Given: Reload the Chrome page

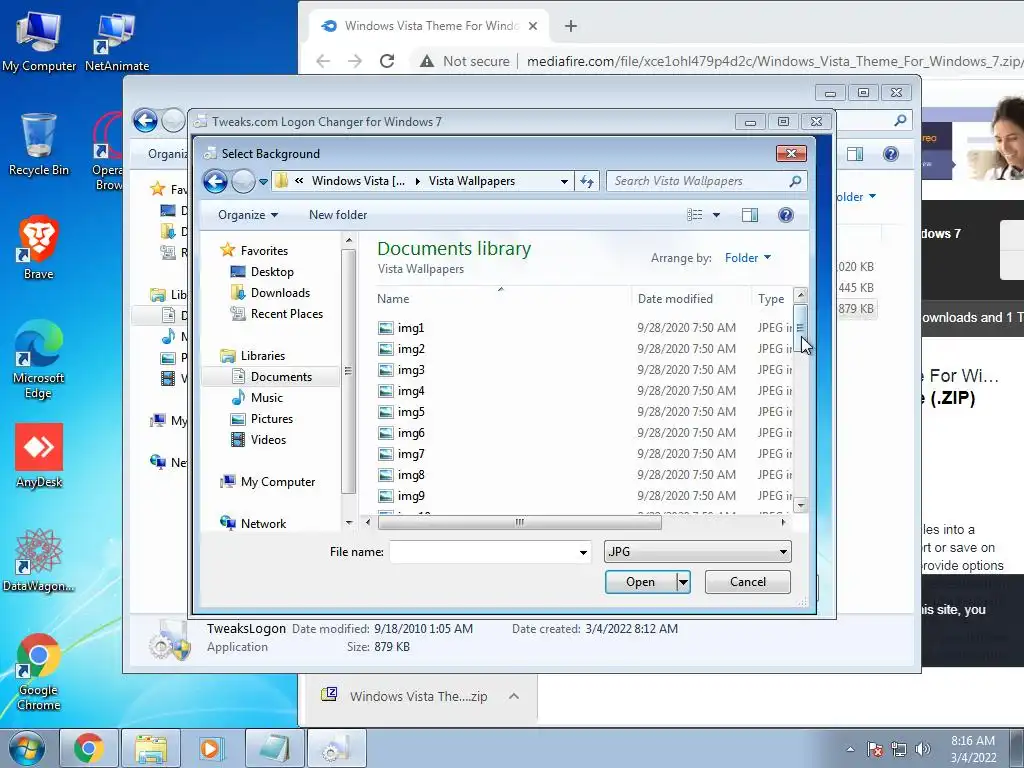Looking at the screenshot, I should click(387, 61).
